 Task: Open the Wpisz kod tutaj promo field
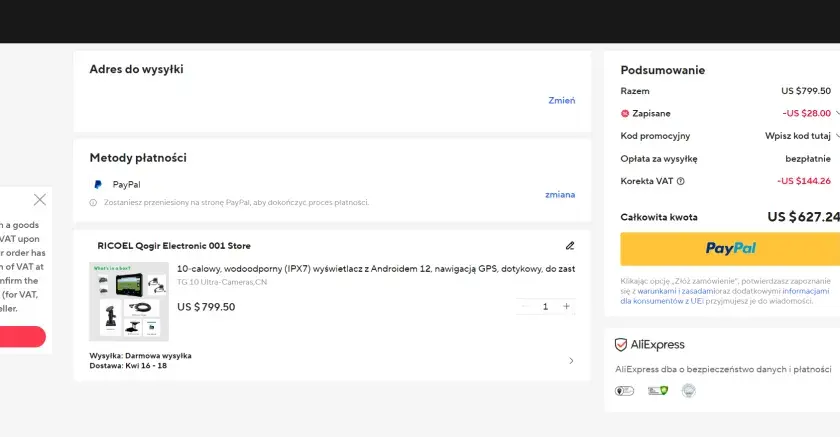[798, 136]
